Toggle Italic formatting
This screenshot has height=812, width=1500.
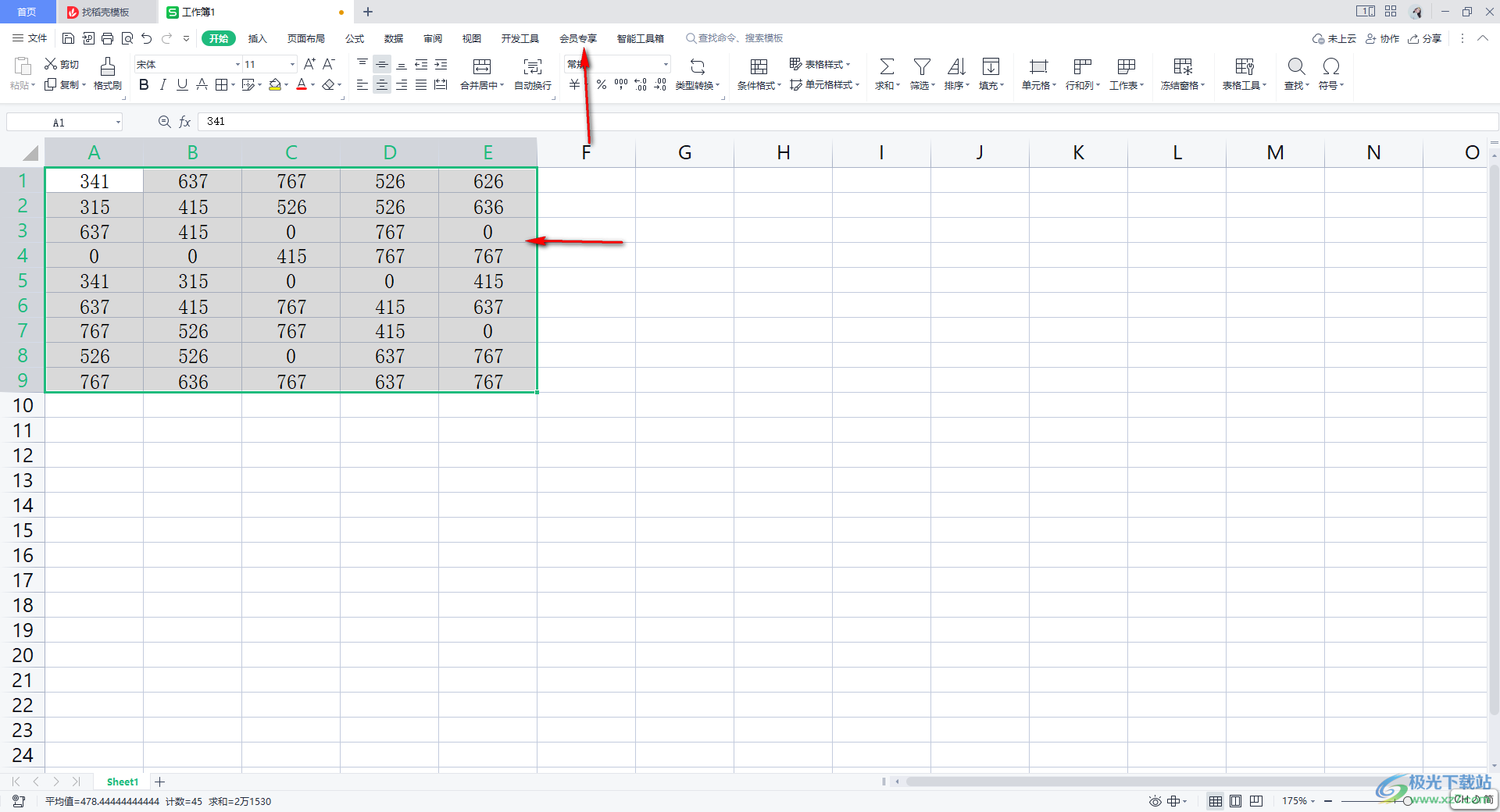tap(162, 84)
